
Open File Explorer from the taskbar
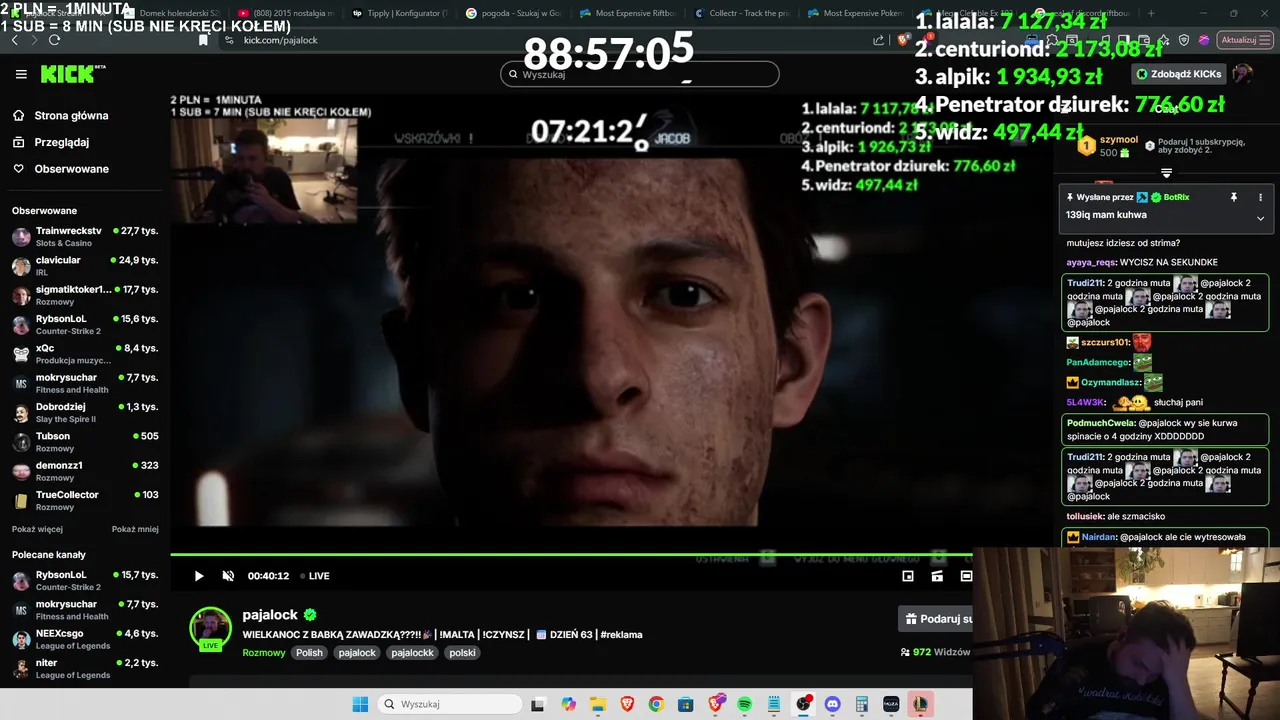(x=597, y=704)
